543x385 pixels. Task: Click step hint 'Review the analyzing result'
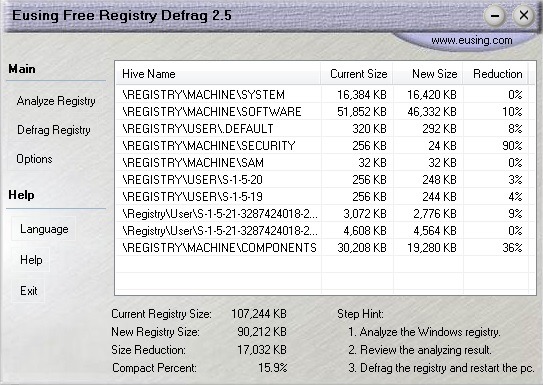pyautogui.click(x=420, y=350)
